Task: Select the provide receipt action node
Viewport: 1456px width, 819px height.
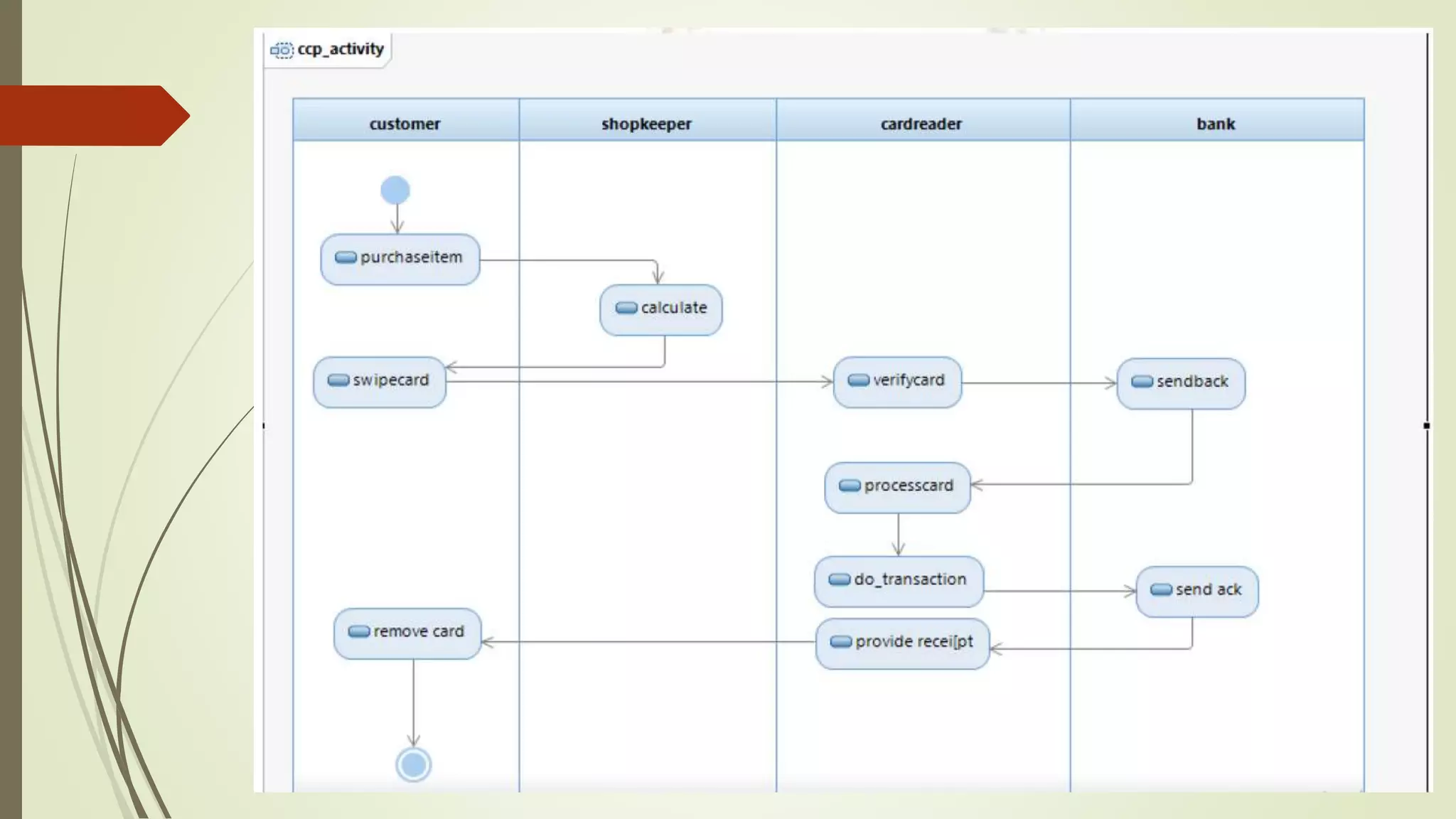Action: (902, 643)
